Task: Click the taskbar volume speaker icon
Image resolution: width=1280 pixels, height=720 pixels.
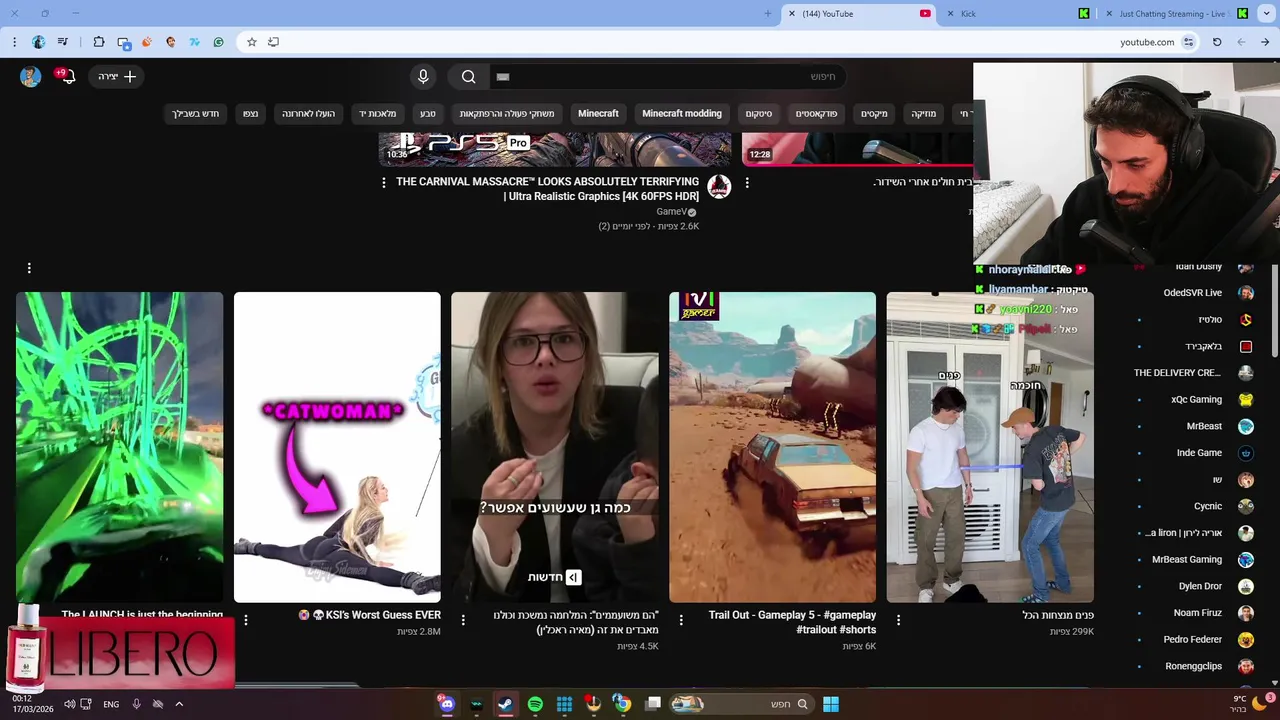Action: pos(70,704)
